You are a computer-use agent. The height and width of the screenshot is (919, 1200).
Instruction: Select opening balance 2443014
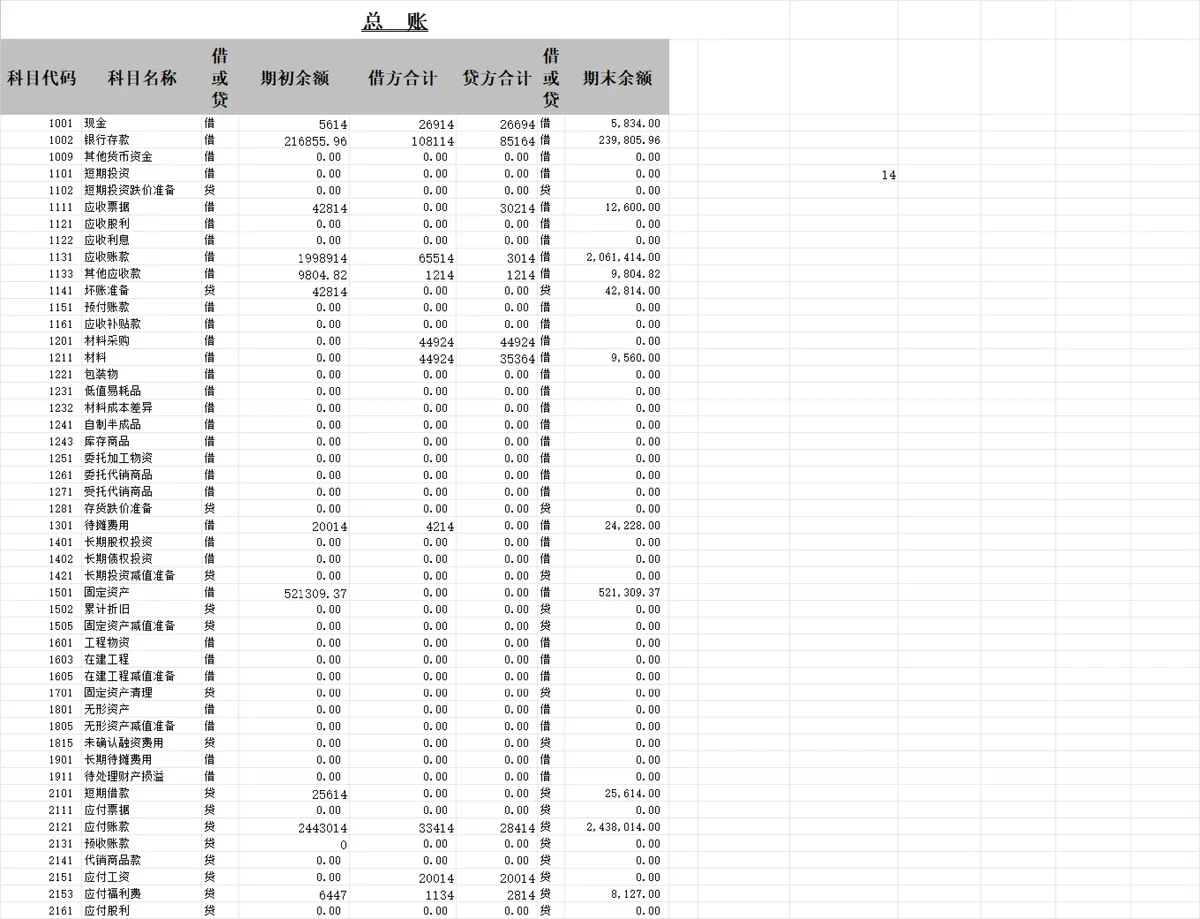323,828
